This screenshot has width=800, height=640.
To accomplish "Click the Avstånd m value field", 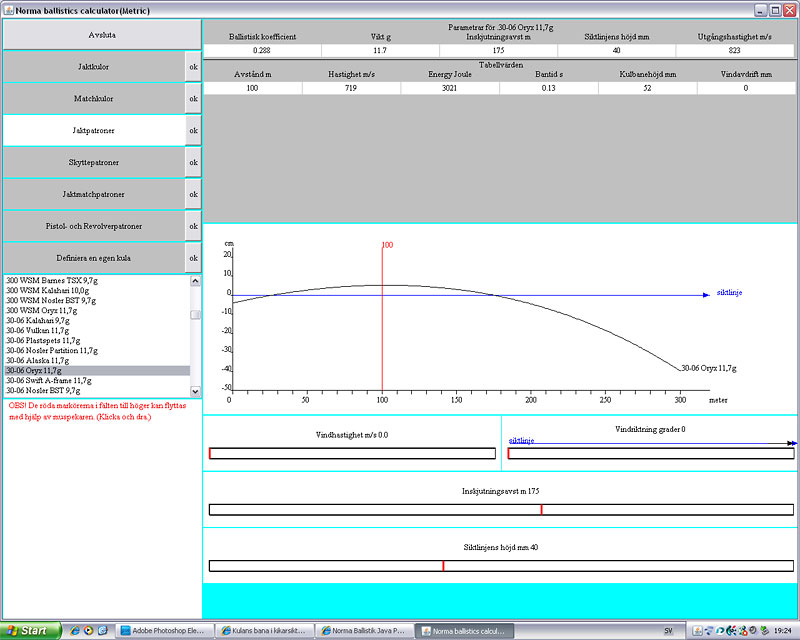I will coord(251,88).
